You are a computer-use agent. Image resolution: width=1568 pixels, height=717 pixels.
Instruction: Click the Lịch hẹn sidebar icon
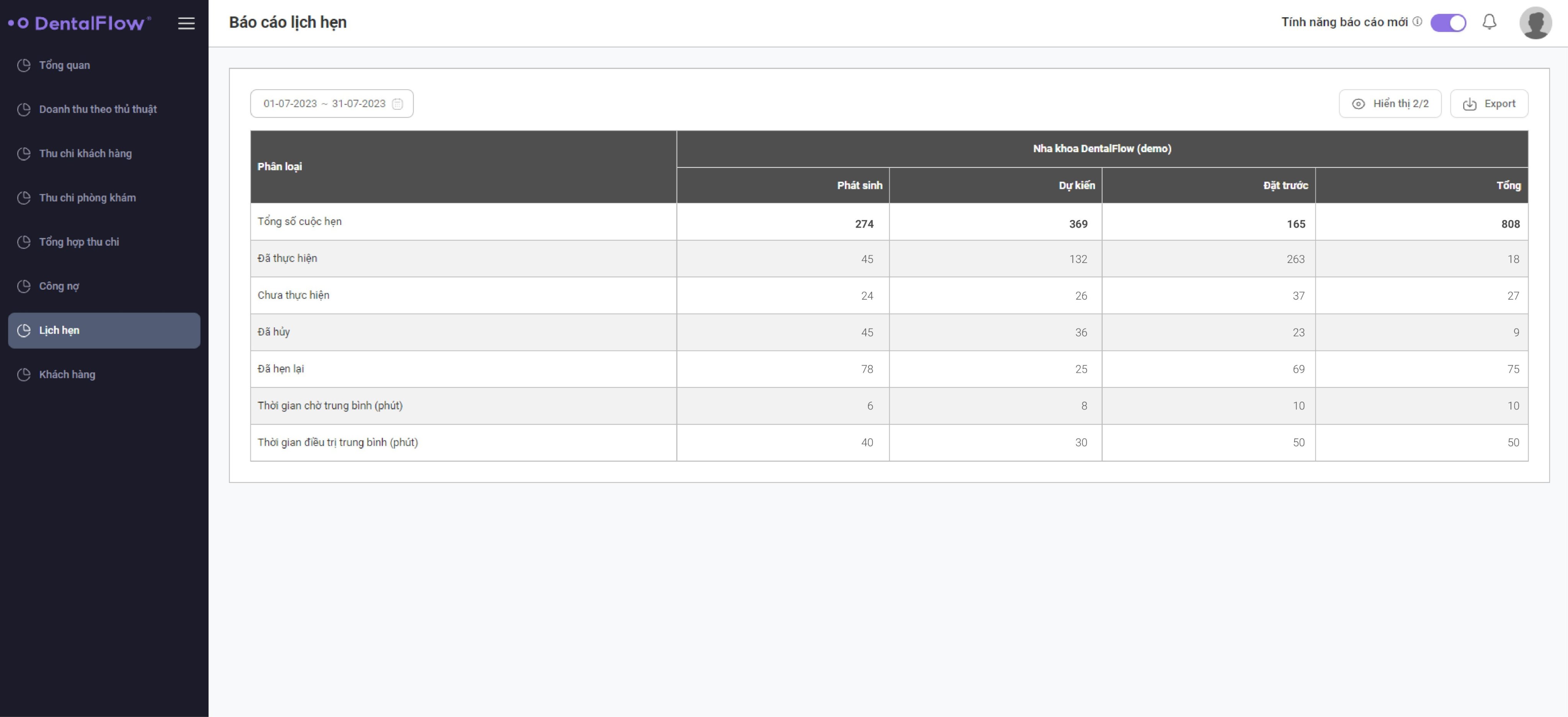(x=24, y=330)
